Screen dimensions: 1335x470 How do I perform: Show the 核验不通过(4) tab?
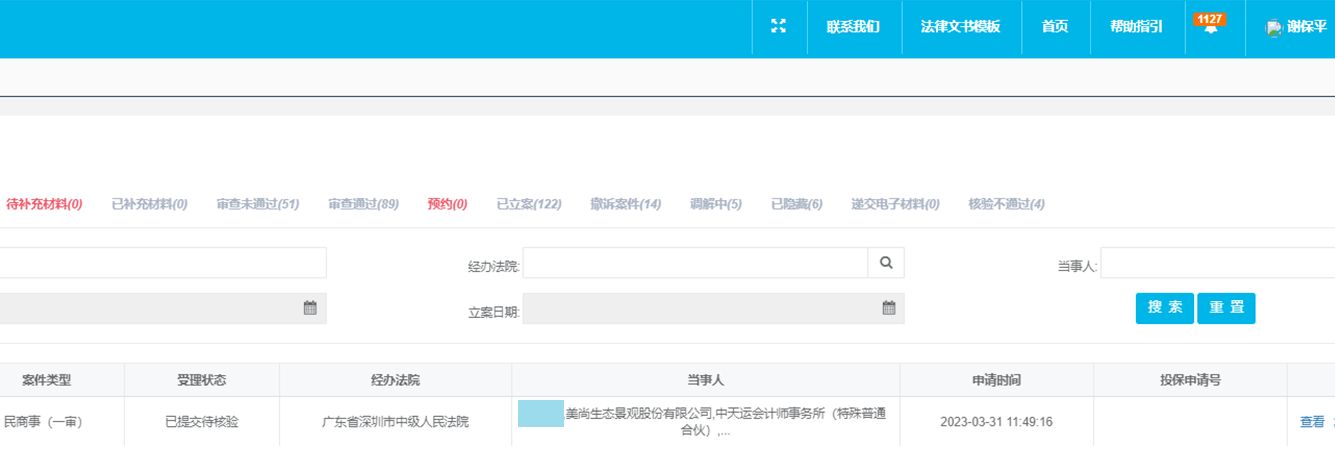1006,204
